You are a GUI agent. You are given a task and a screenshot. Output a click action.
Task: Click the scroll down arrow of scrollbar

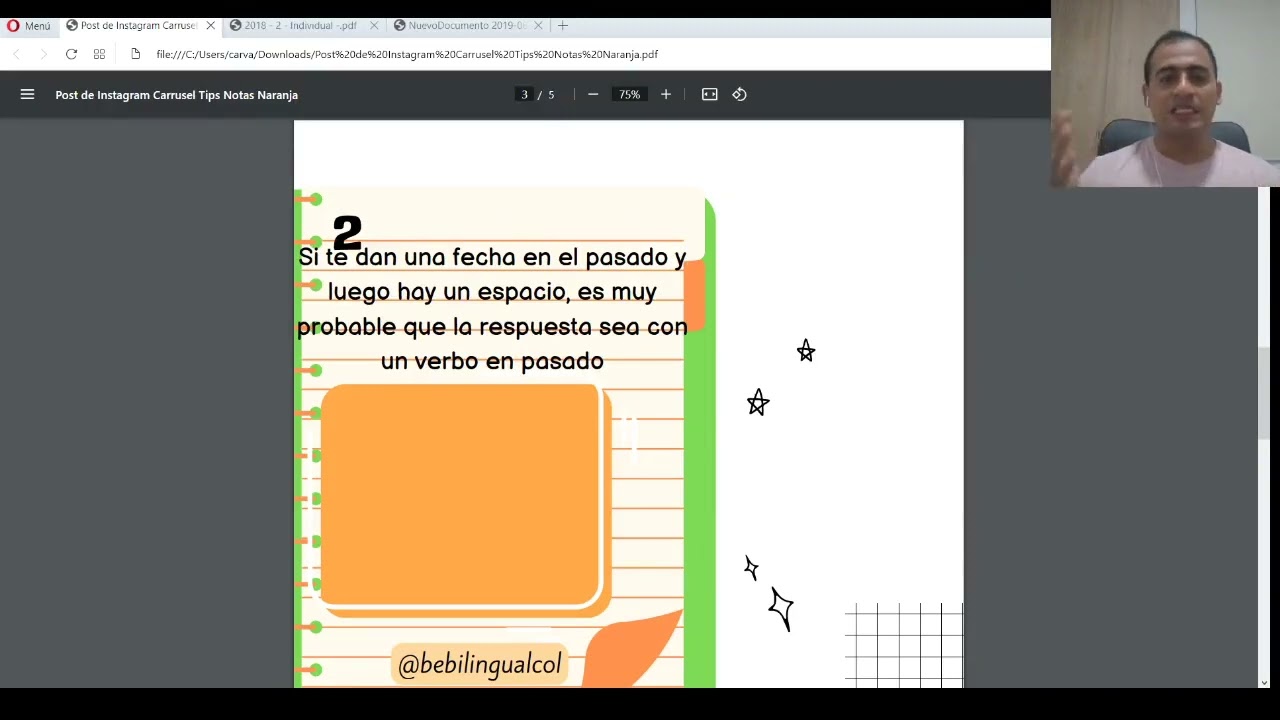pos(1264,682)
